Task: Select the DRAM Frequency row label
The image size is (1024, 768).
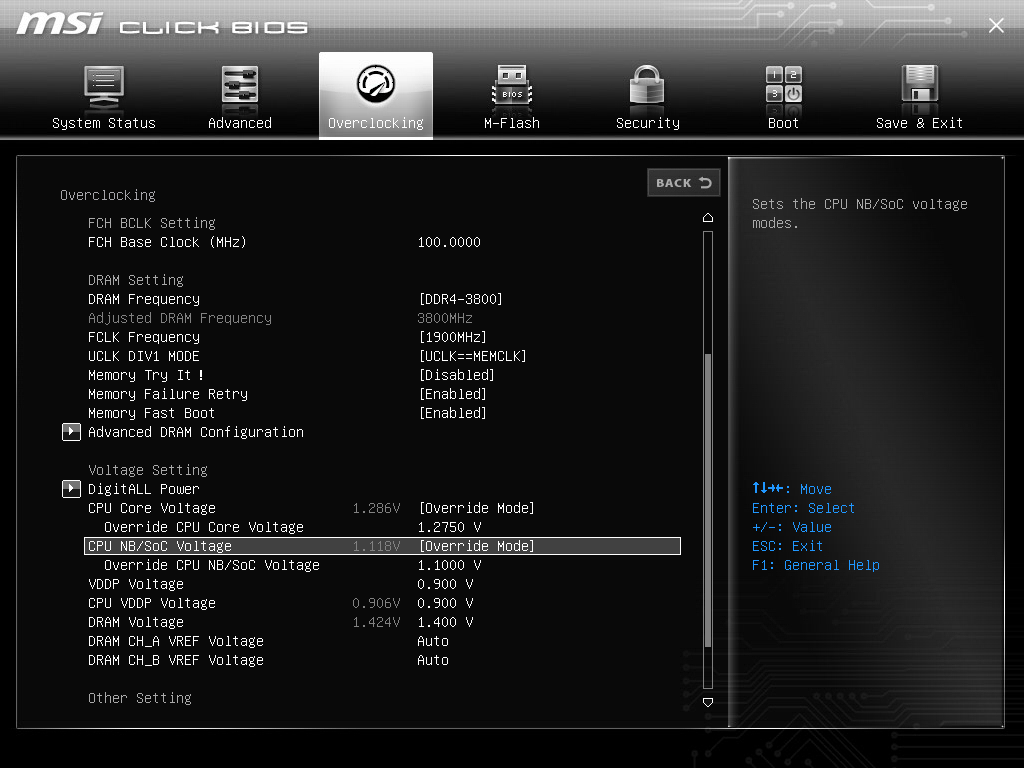Action: [144, 299]
